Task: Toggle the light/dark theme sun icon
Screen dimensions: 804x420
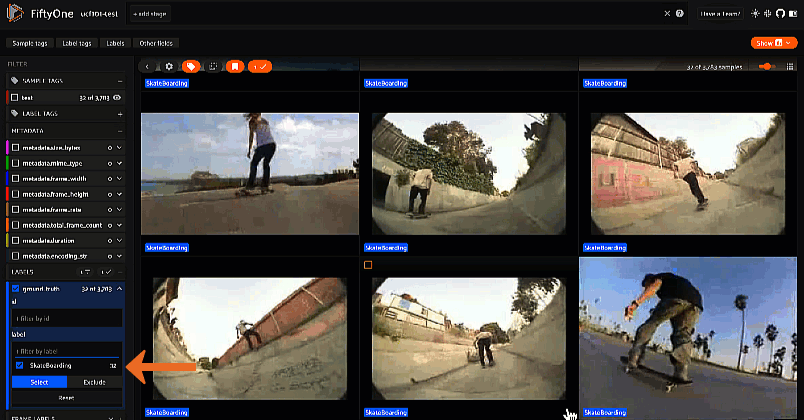Action: 755,14
